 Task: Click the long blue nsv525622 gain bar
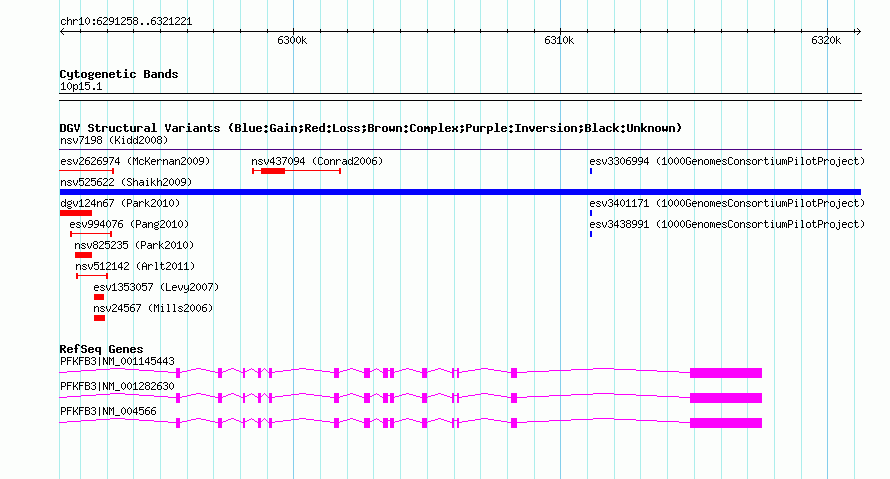[460, 192]
